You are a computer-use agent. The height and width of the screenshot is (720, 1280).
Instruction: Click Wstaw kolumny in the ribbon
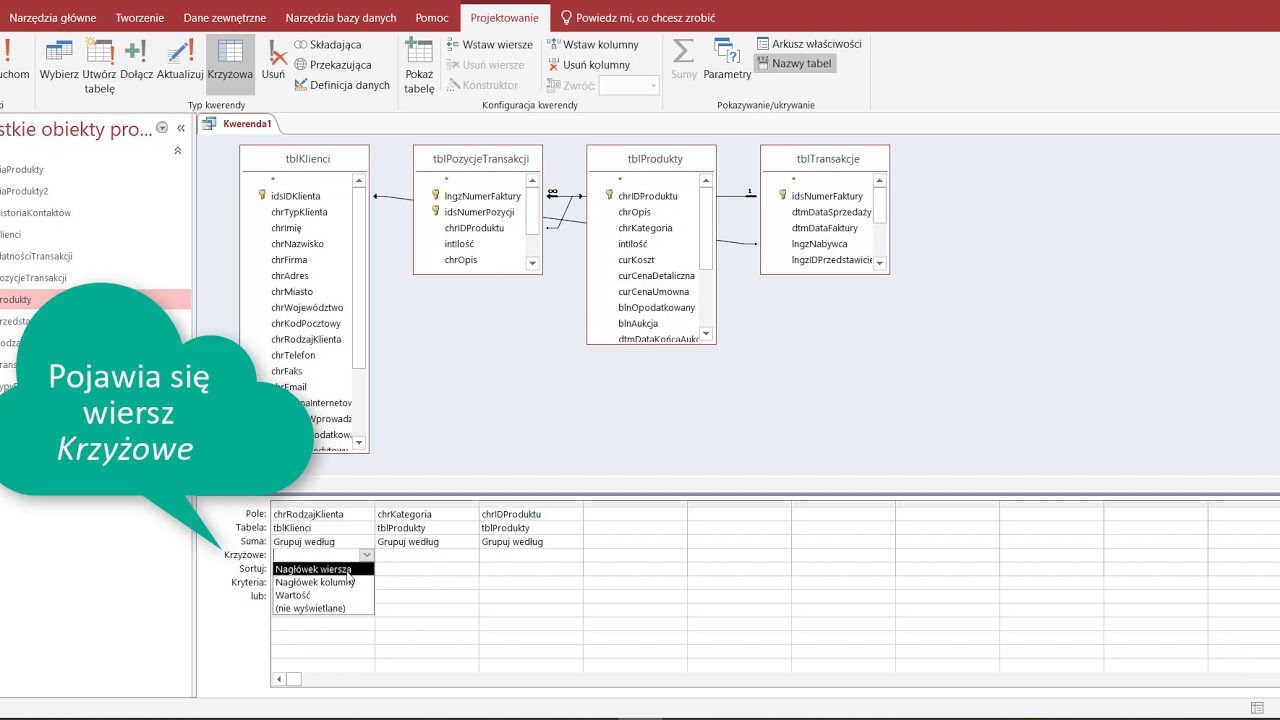point(593,45)
